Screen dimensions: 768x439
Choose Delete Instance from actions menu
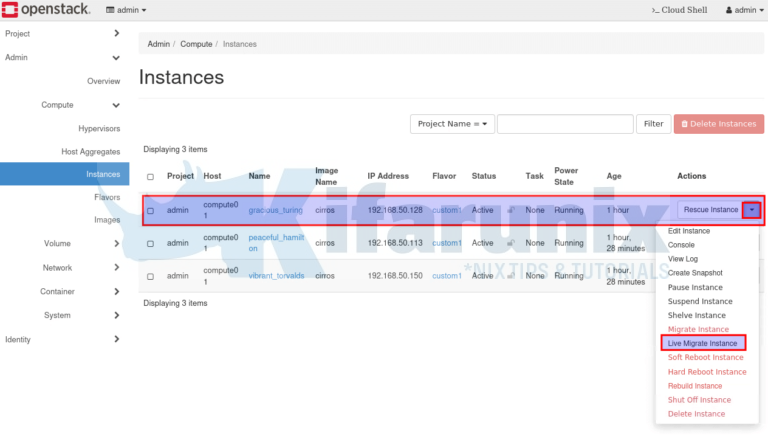pos(696,414)
